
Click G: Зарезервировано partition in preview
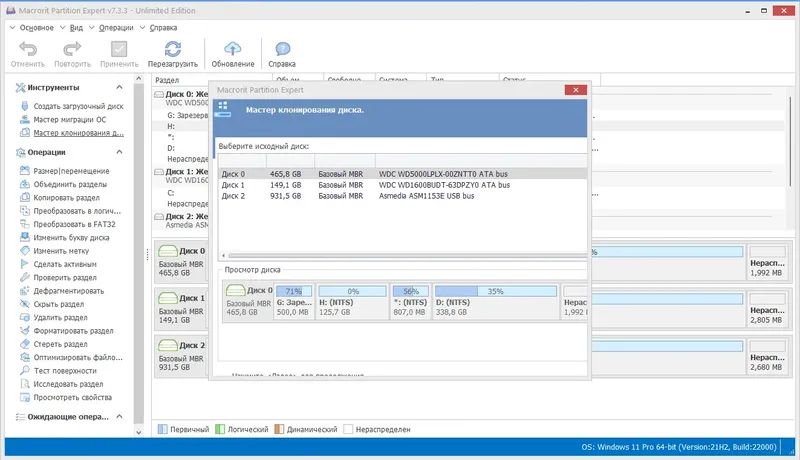294,301
